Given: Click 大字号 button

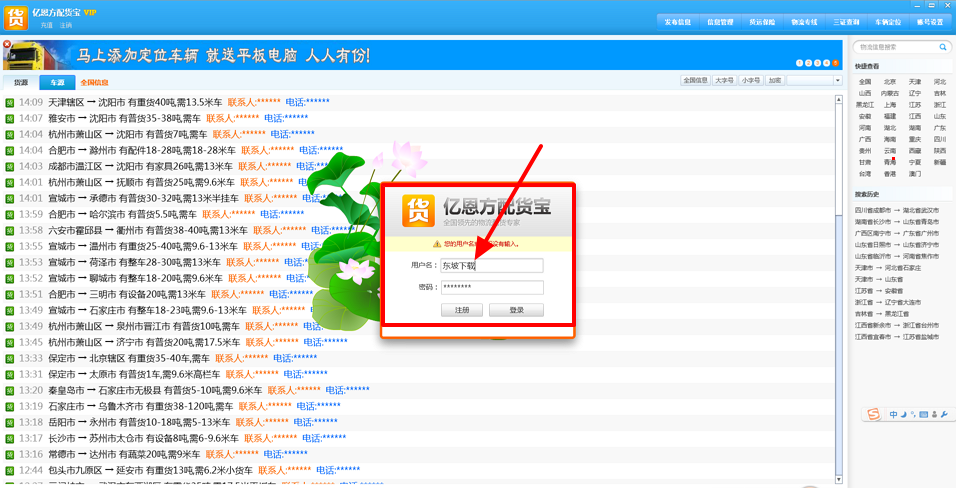Looking at the screenshot, I should pos(724,81).
